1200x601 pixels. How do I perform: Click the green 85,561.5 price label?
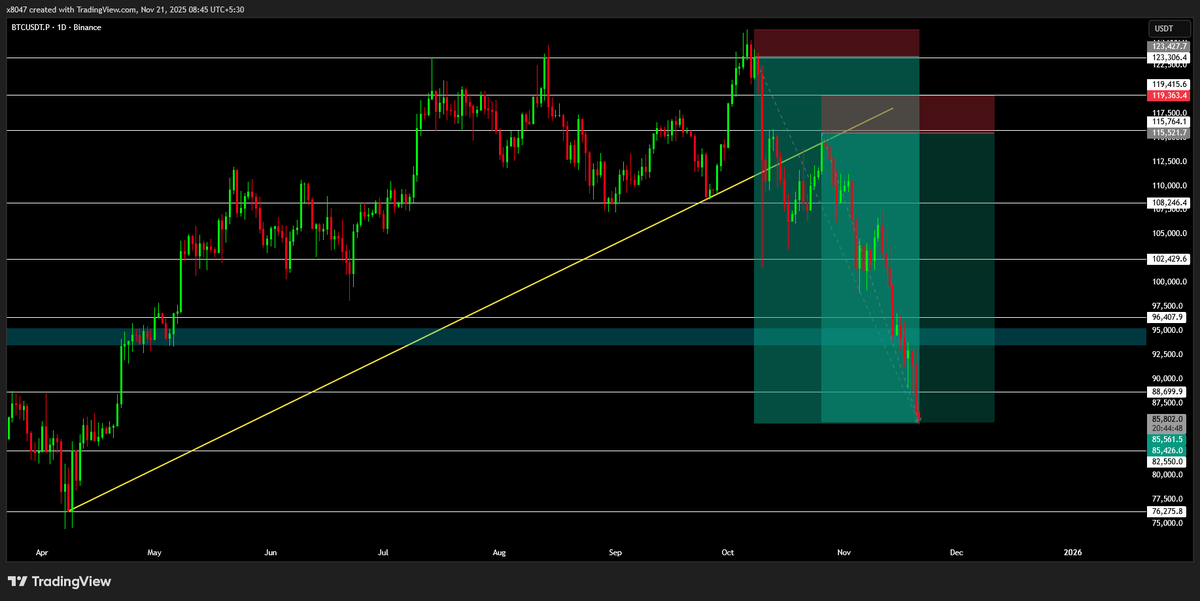point(1167,439)
